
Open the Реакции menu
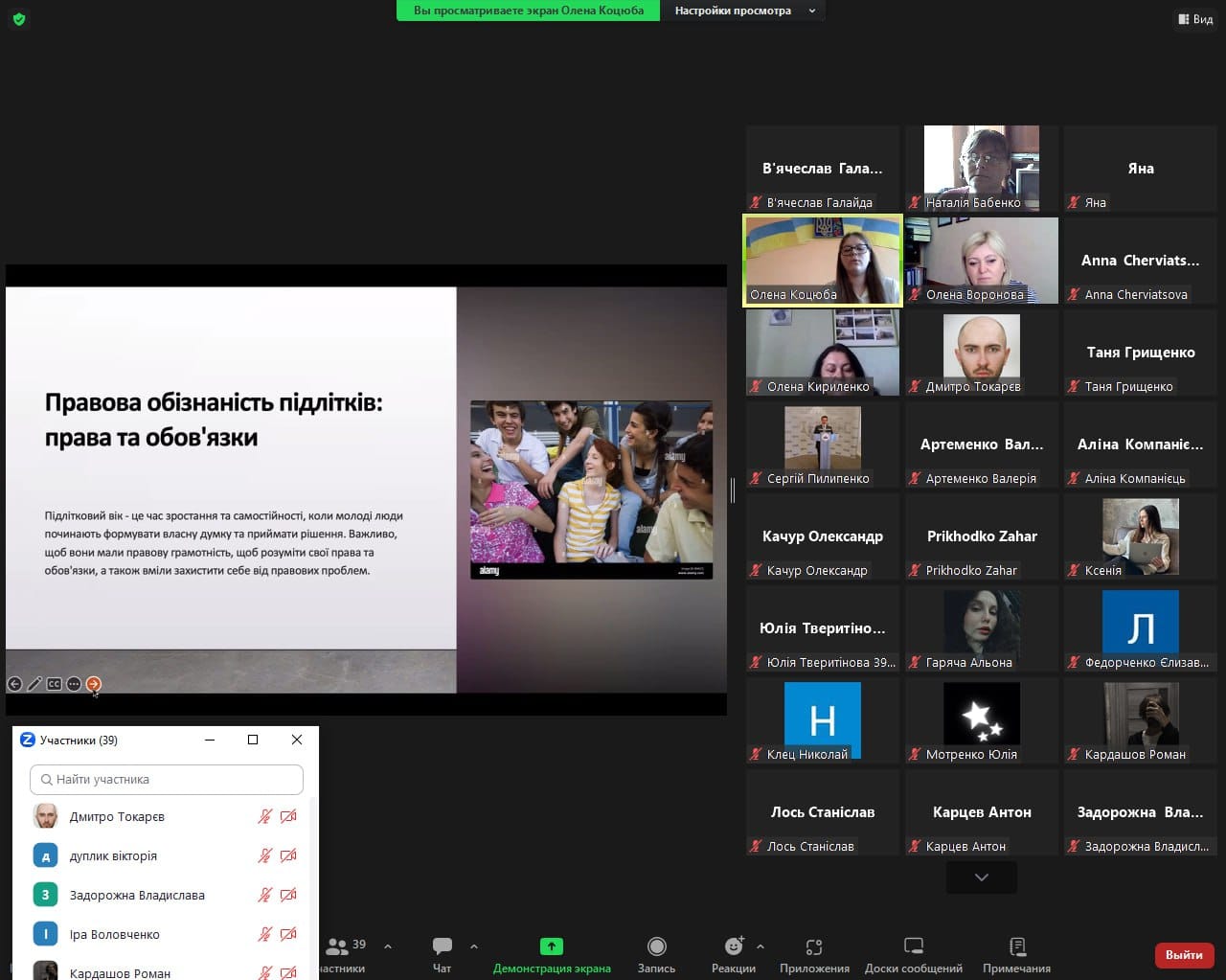coord(734,954)
